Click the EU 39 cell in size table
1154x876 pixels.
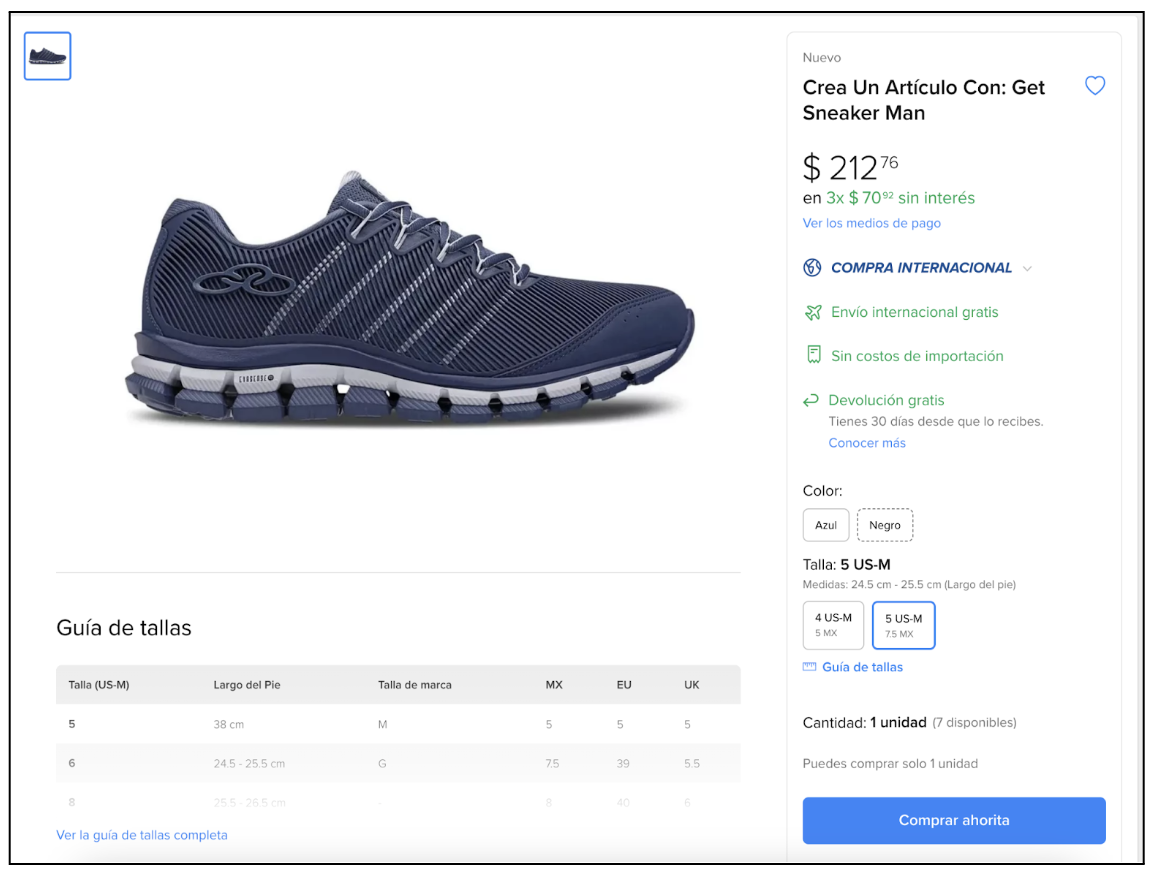pos(623,764)
